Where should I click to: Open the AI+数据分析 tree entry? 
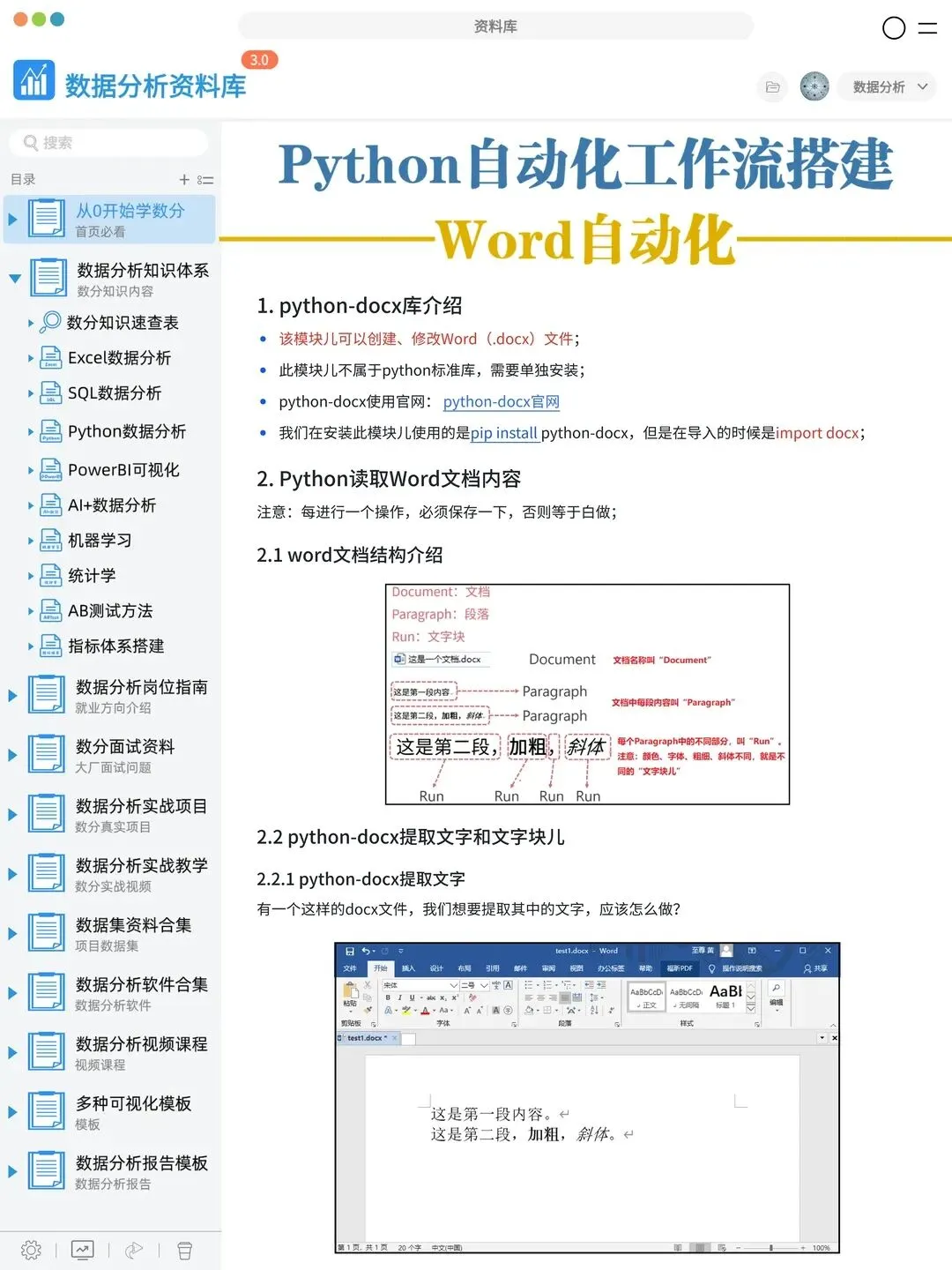(x=112, y=505)
